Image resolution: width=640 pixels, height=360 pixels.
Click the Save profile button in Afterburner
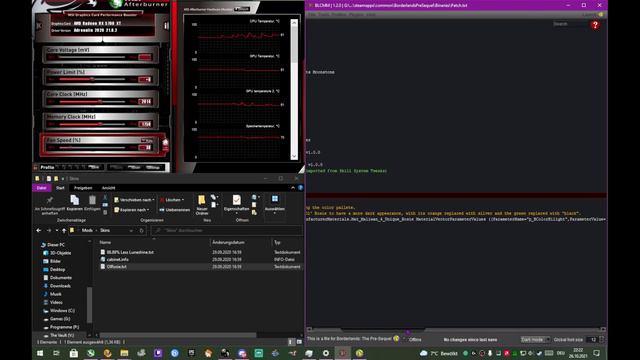coord(94,167)
